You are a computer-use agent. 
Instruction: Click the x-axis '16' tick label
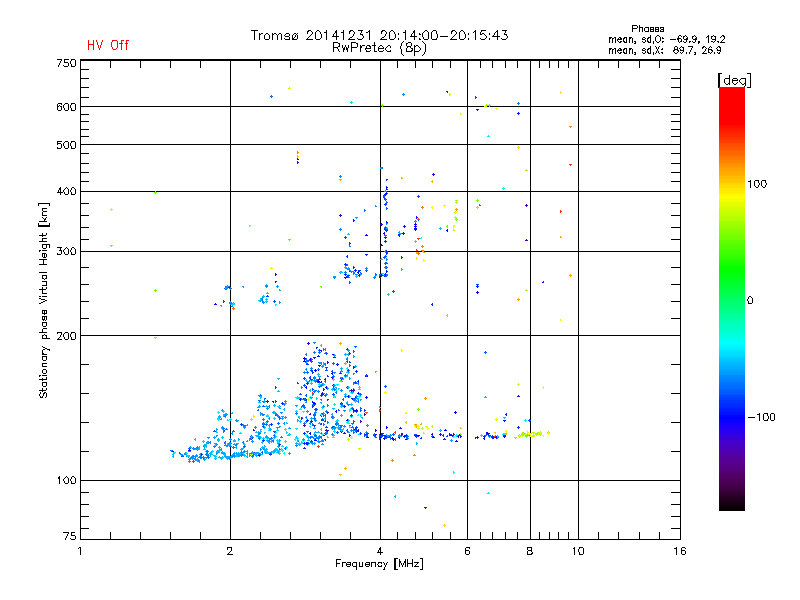pyautogui.click(x=680, y=551)
